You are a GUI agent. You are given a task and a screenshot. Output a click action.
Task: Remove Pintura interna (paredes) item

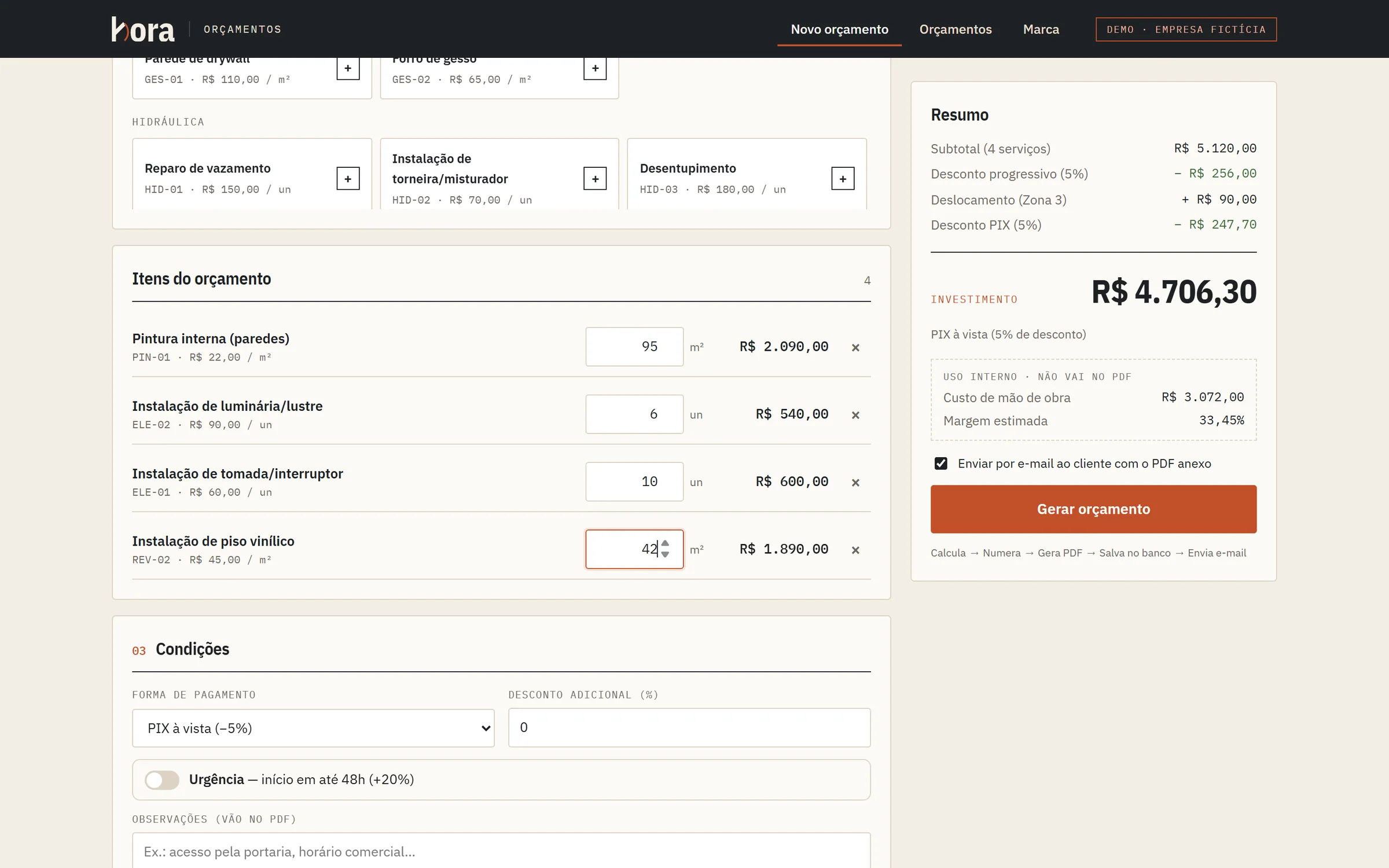[x=855, y=347]
